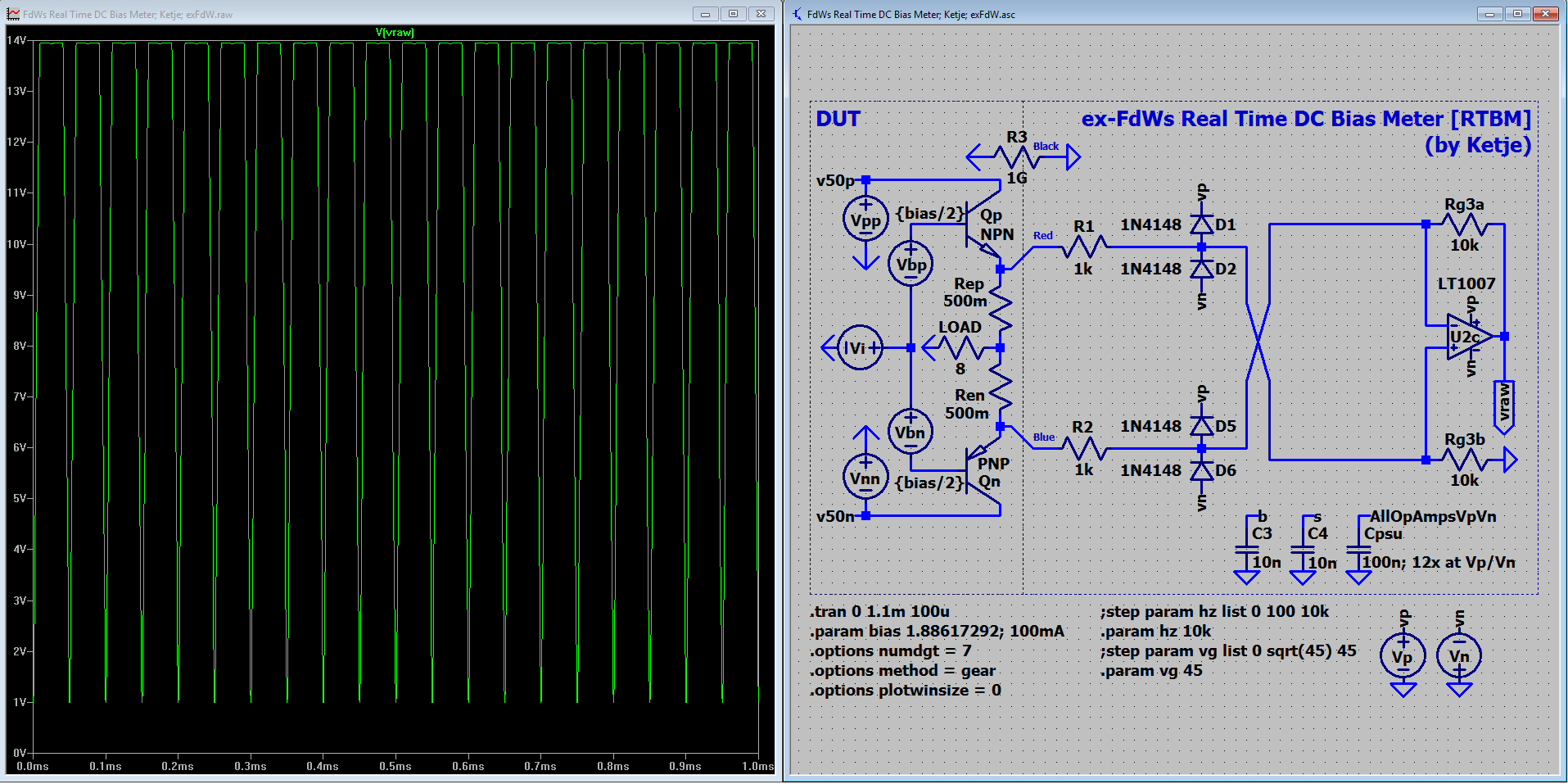Click the ;step param hz list comment
1568x784 pixels.
click(x=1214, y=611)
